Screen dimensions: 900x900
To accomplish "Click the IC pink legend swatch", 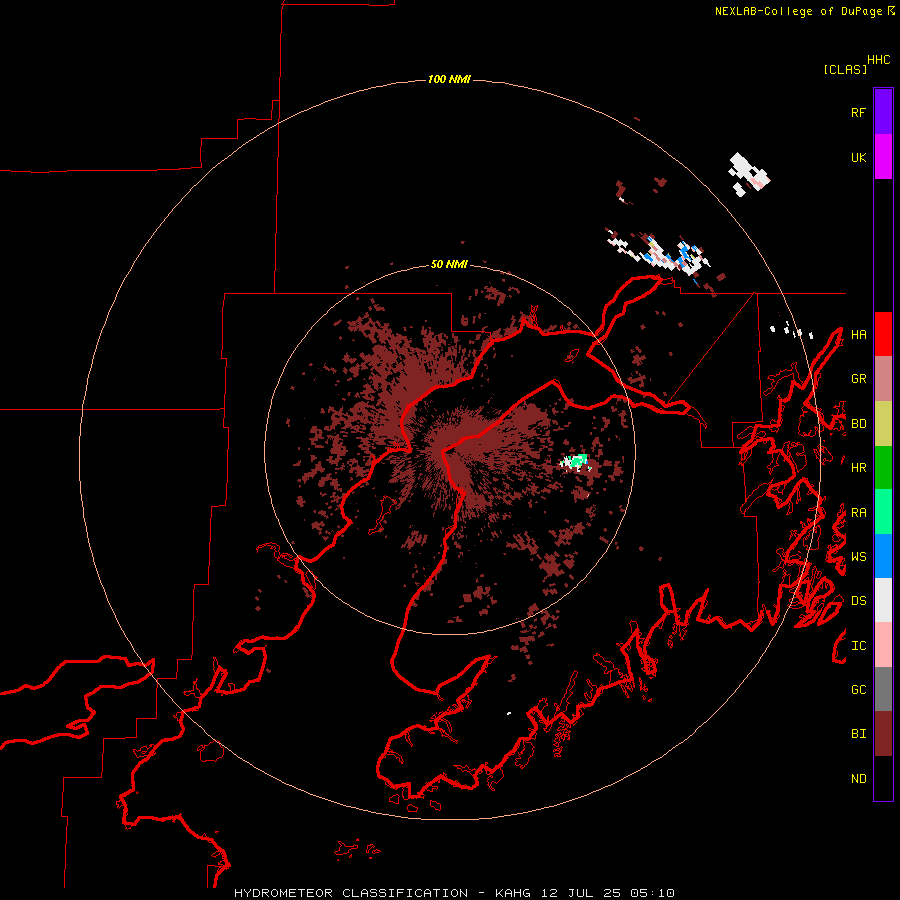I will click(883, 645).
